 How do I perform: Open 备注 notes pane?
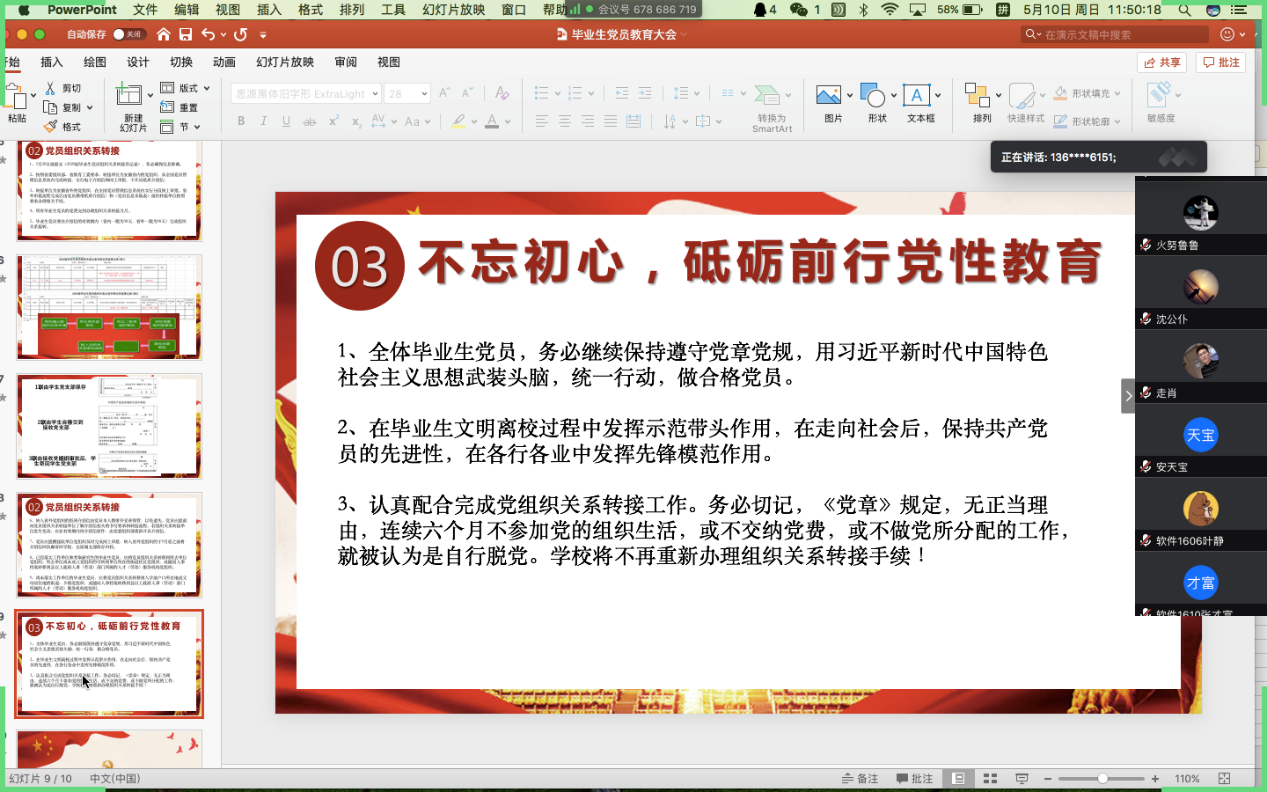click(x=862, y=778)
